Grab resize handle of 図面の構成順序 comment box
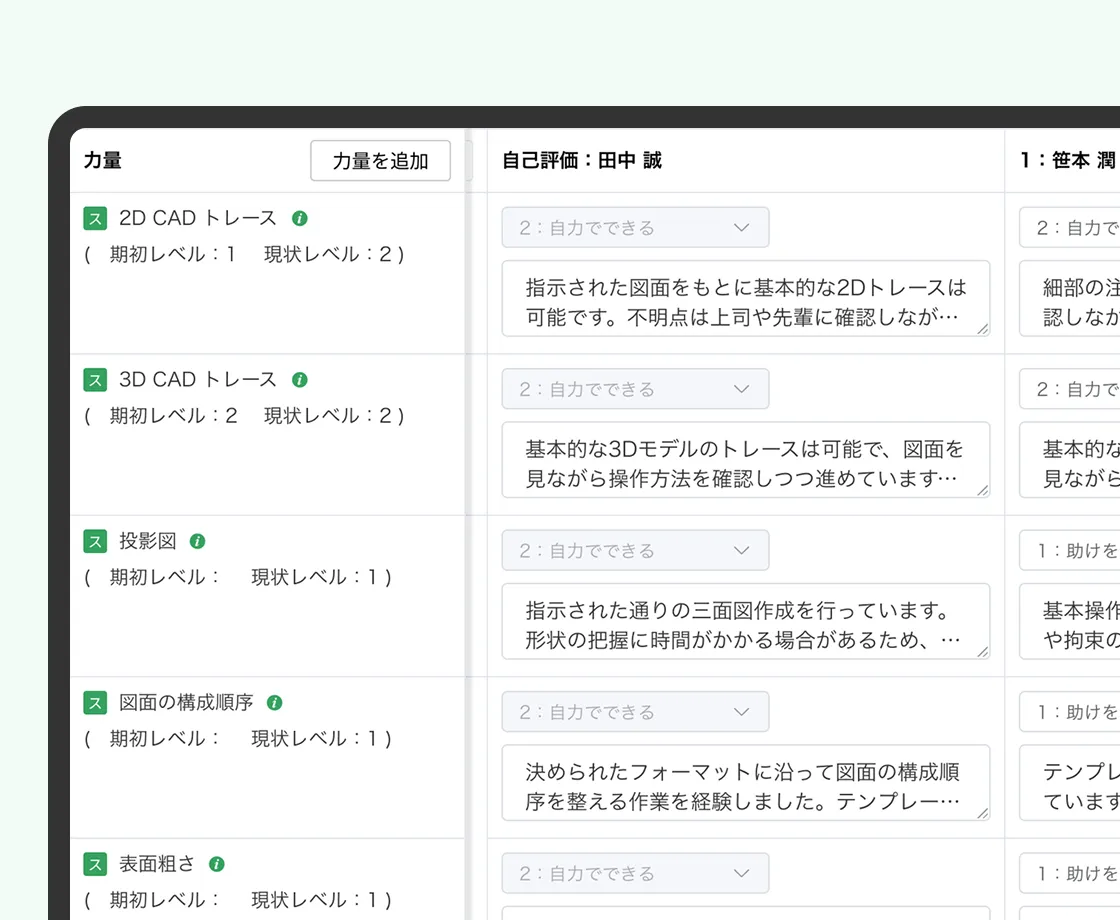 coord(983,813)
